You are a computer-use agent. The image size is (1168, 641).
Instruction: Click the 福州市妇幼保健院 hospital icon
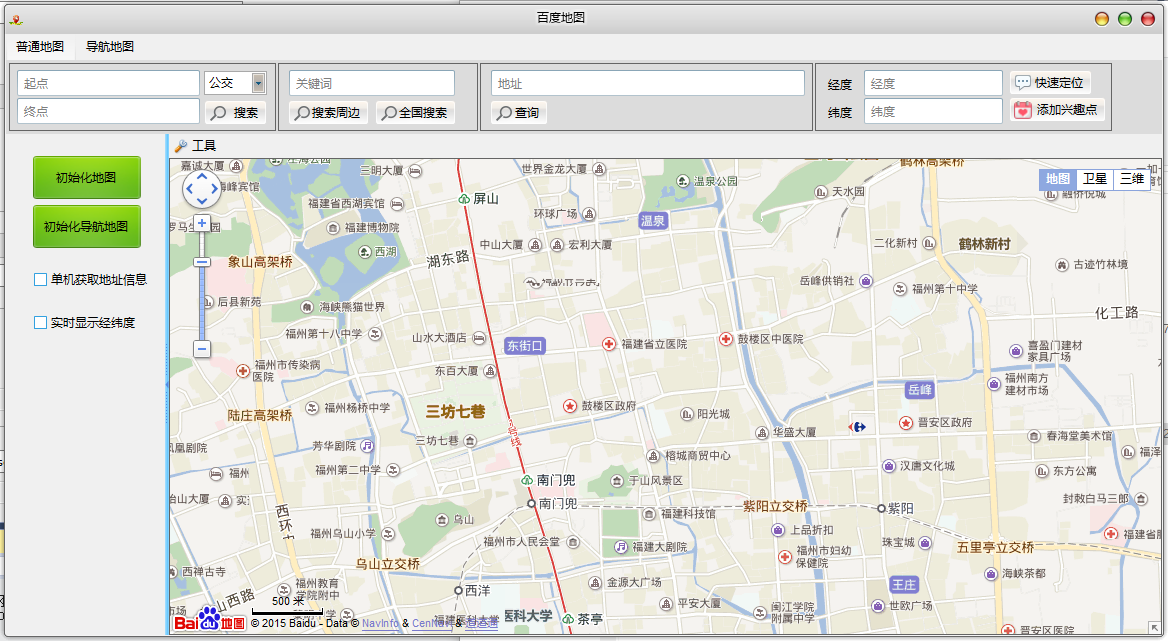tap(784, 556)
